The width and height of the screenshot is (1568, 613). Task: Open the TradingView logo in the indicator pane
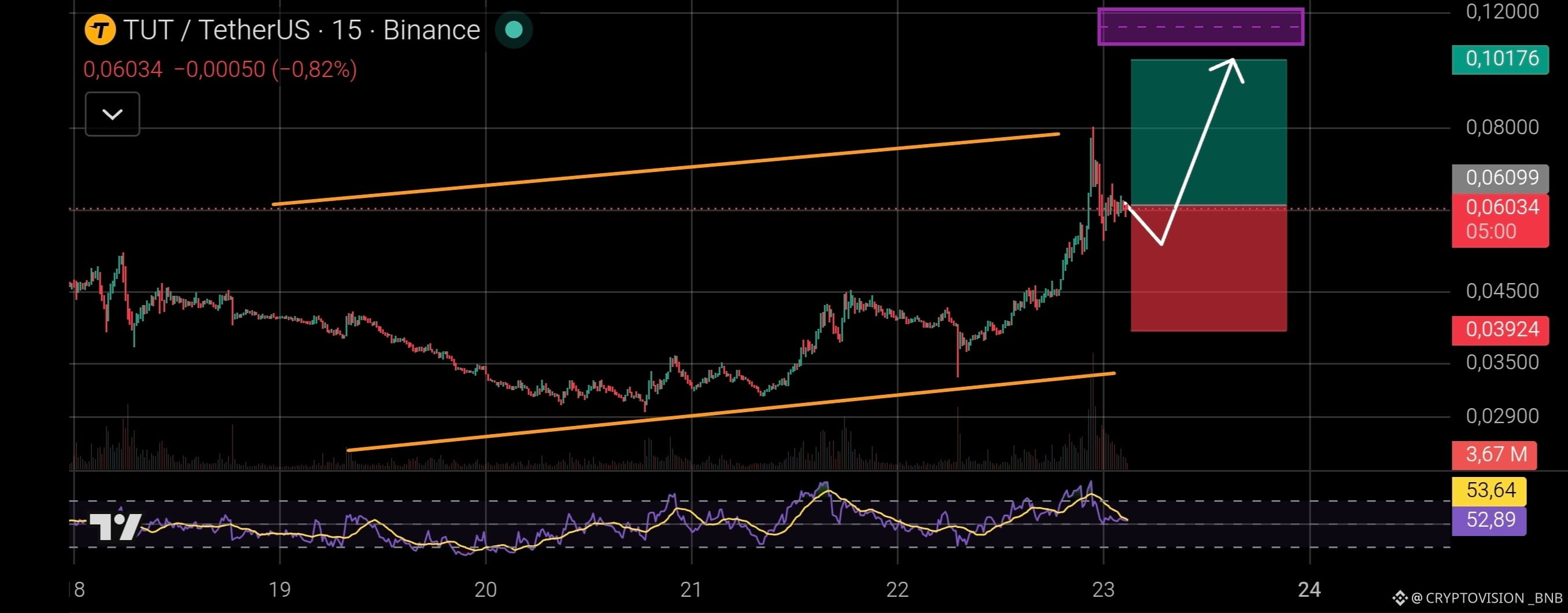coord(116,527)
